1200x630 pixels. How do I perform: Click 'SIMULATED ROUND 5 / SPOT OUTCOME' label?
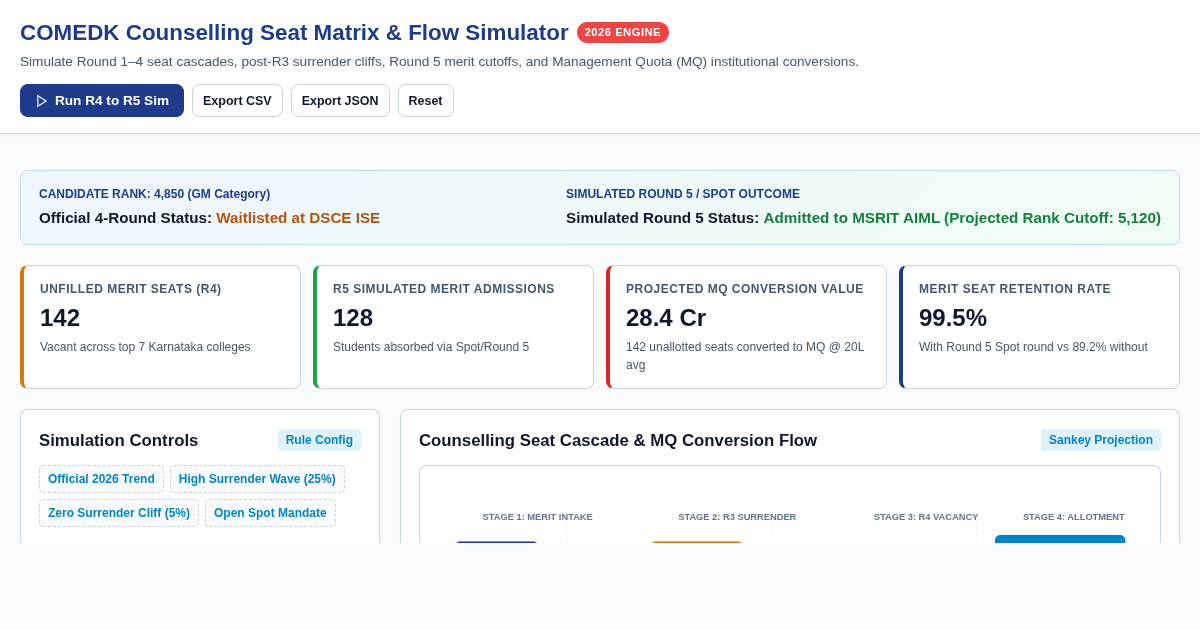(x=683, y=194)
